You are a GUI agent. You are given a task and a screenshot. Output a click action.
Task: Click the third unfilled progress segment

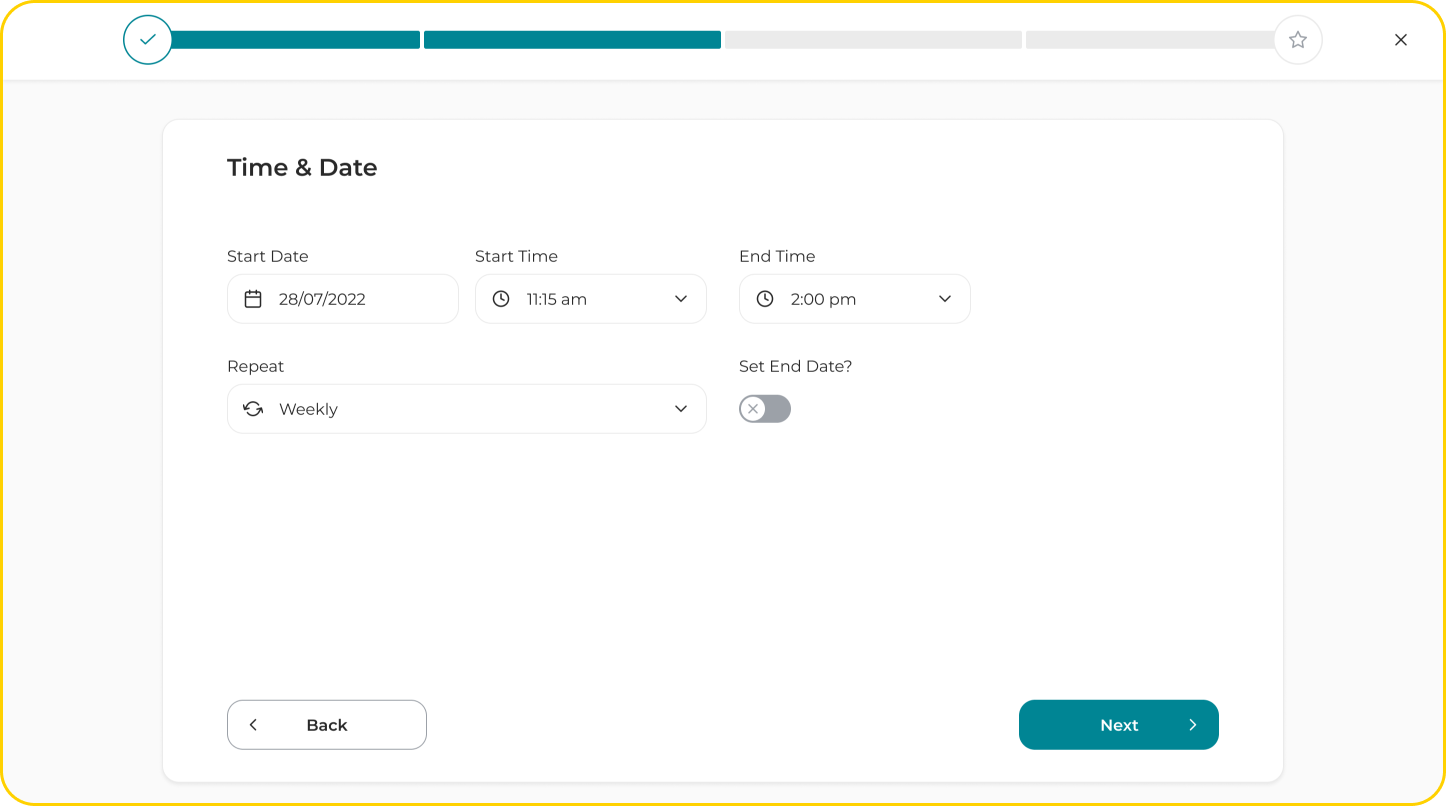coord(873,40)
